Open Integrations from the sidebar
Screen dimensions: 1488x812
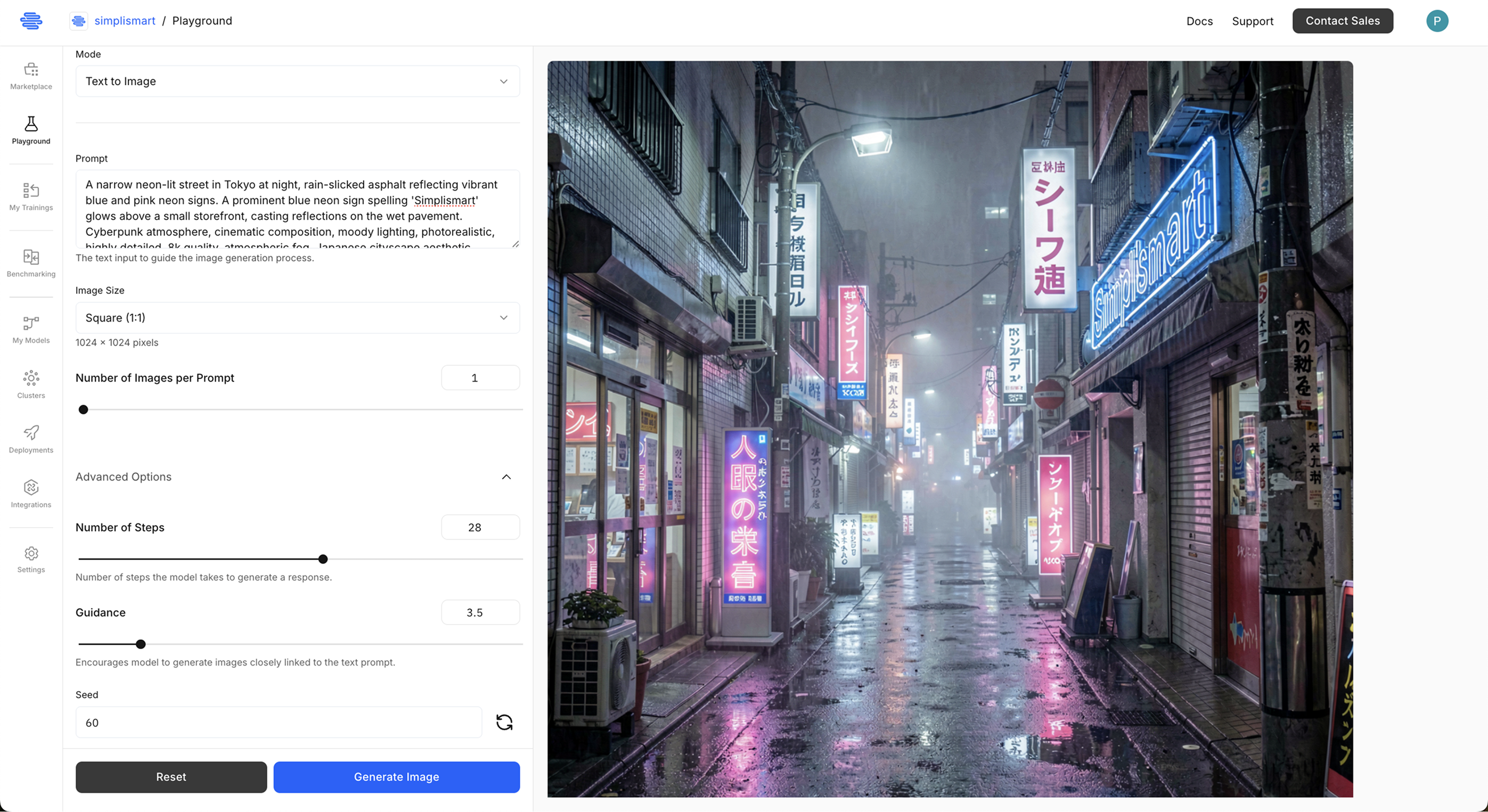coord(31,494)
